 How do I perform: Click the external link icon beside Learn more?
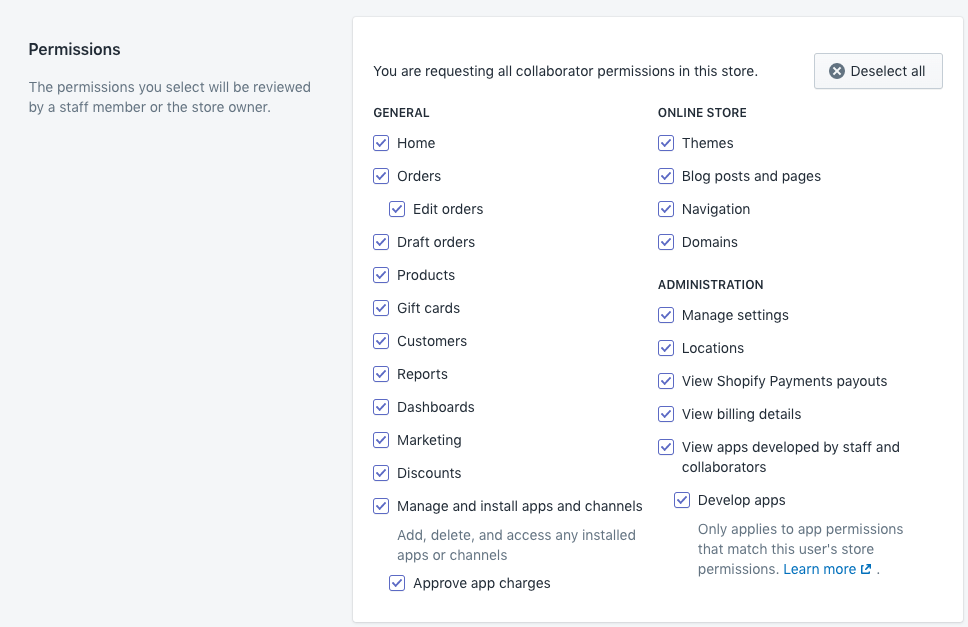click(x=866, y=569)
